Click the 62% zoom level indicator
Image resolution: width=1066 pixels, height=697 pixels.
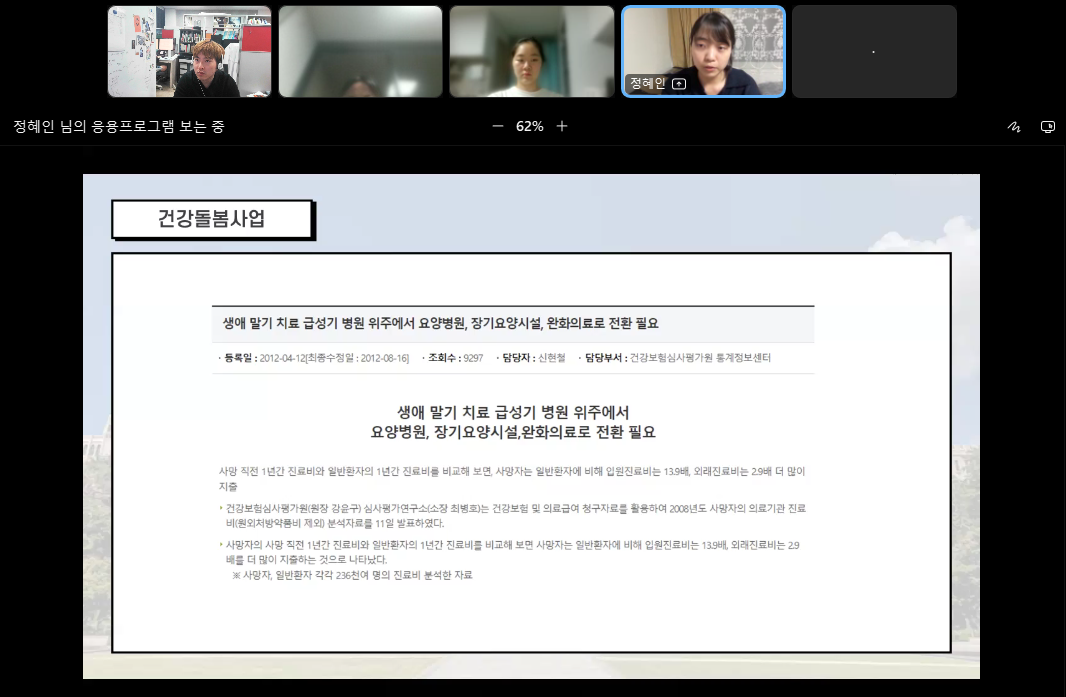click(530, 126)
